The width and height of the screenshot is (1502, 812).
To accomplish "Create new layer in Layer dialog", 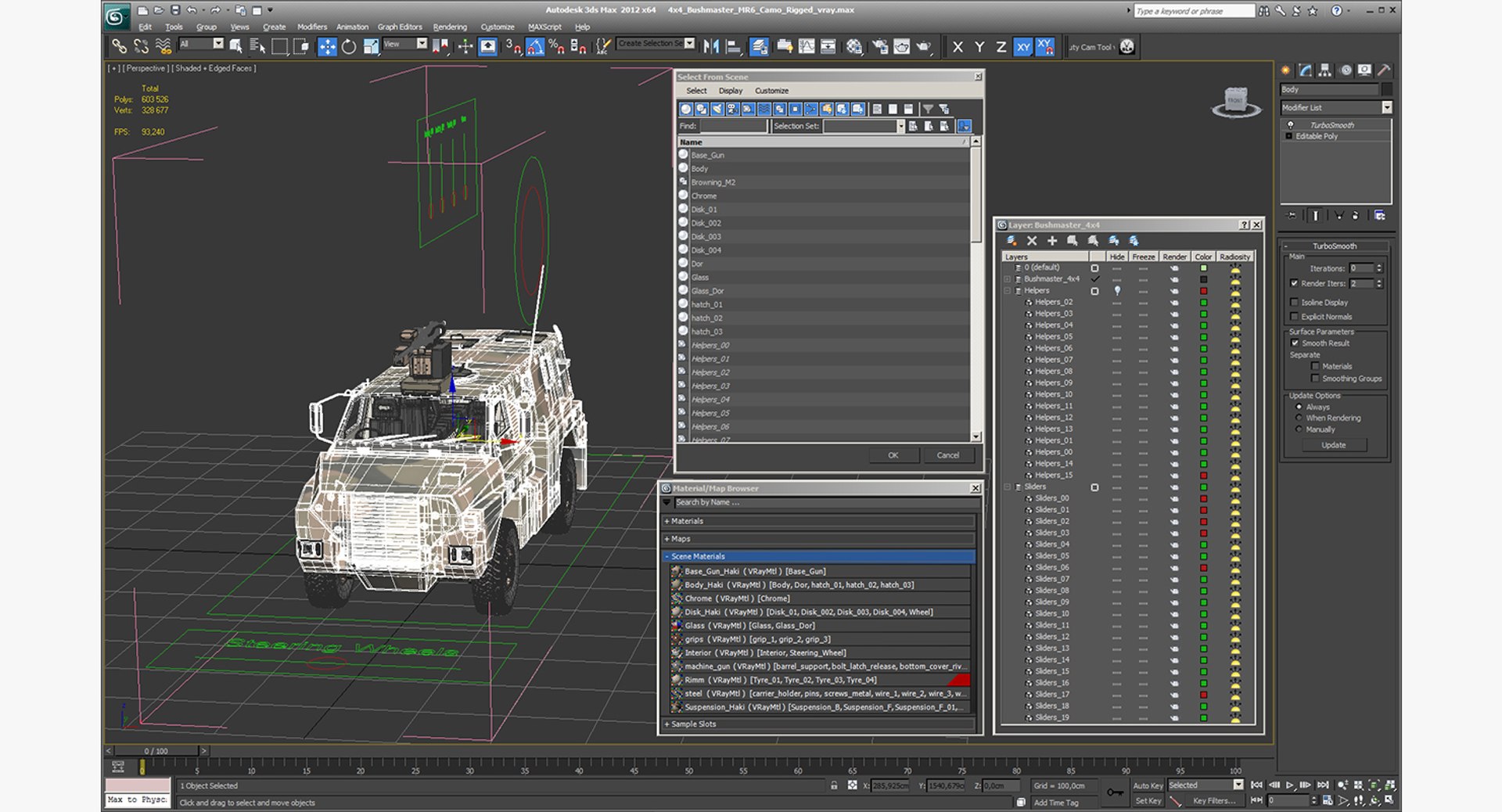I will (1012, 241).
